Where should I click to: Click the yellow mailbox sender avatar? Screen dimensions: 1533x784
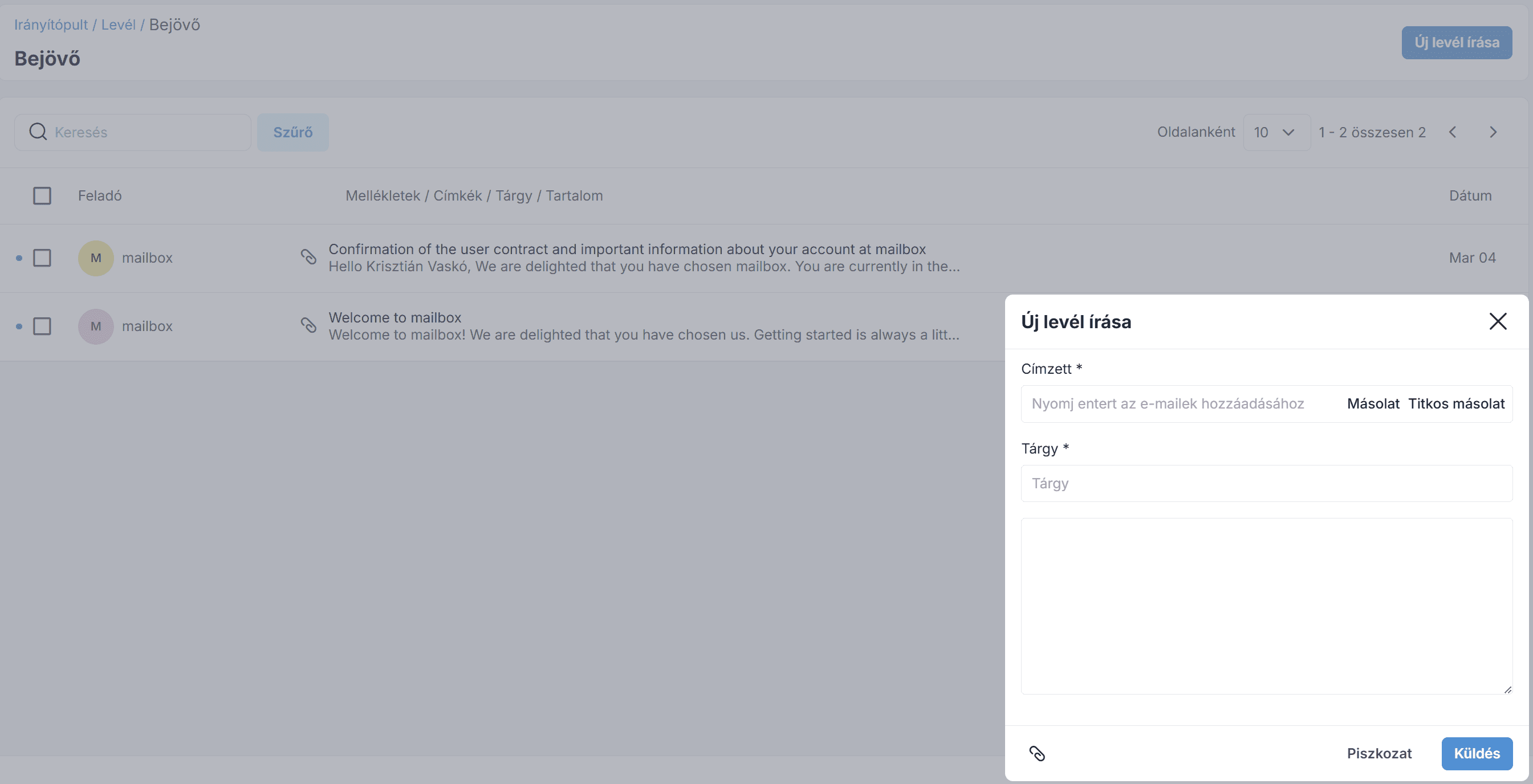96,258
